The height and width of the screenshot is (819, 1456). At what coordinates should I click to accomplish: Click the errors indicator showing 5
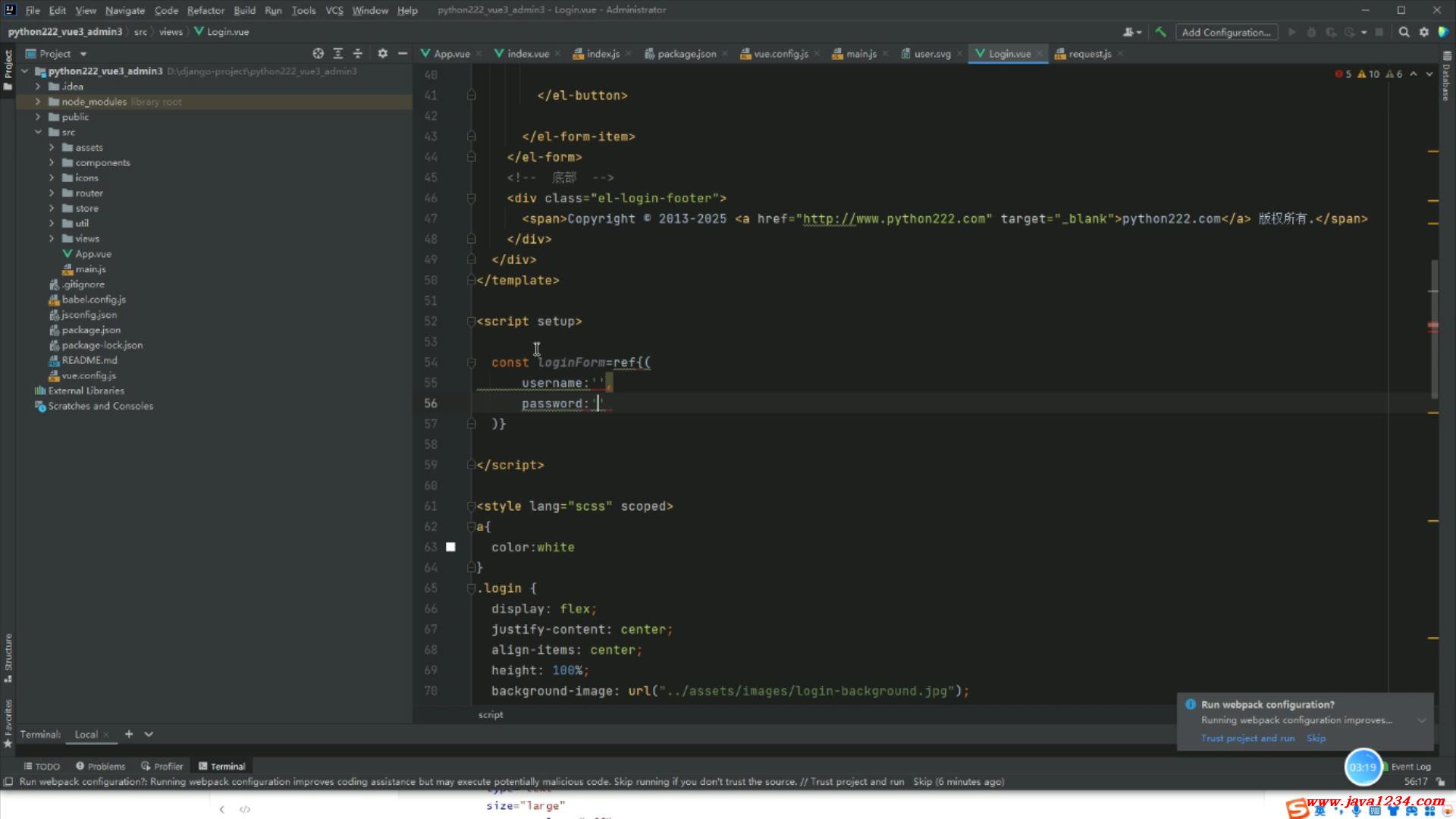[1344, 74]
